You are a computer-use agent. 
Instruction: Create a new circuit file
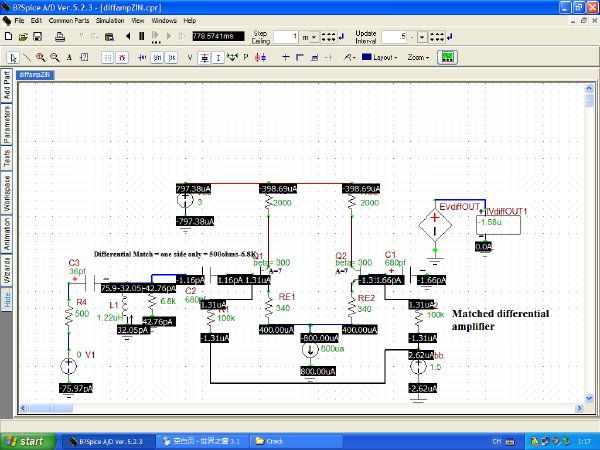pyautogui.click(x=8, y=36)
